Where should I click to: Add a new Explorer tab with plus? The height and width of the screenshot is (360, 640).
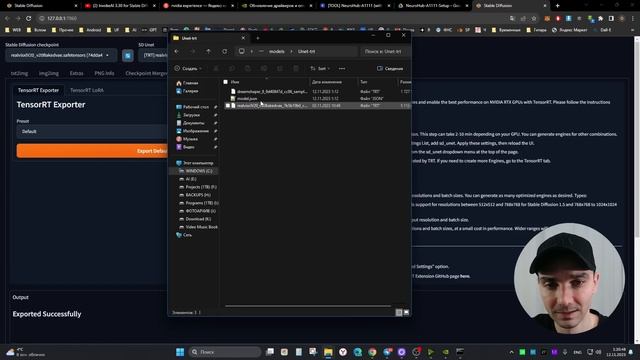(x=258, y=38)
